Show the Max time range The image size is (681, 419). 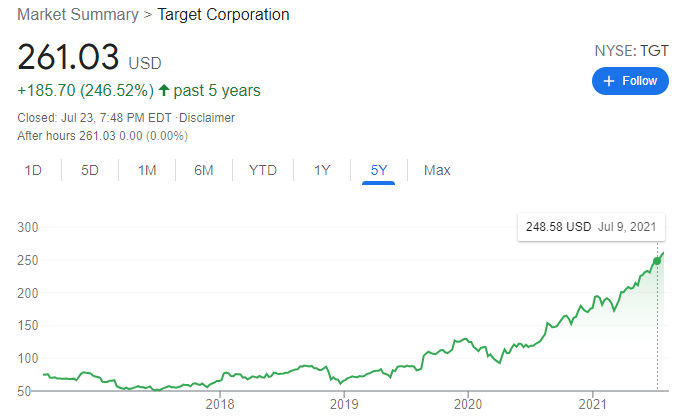click(x=437, y=170)
